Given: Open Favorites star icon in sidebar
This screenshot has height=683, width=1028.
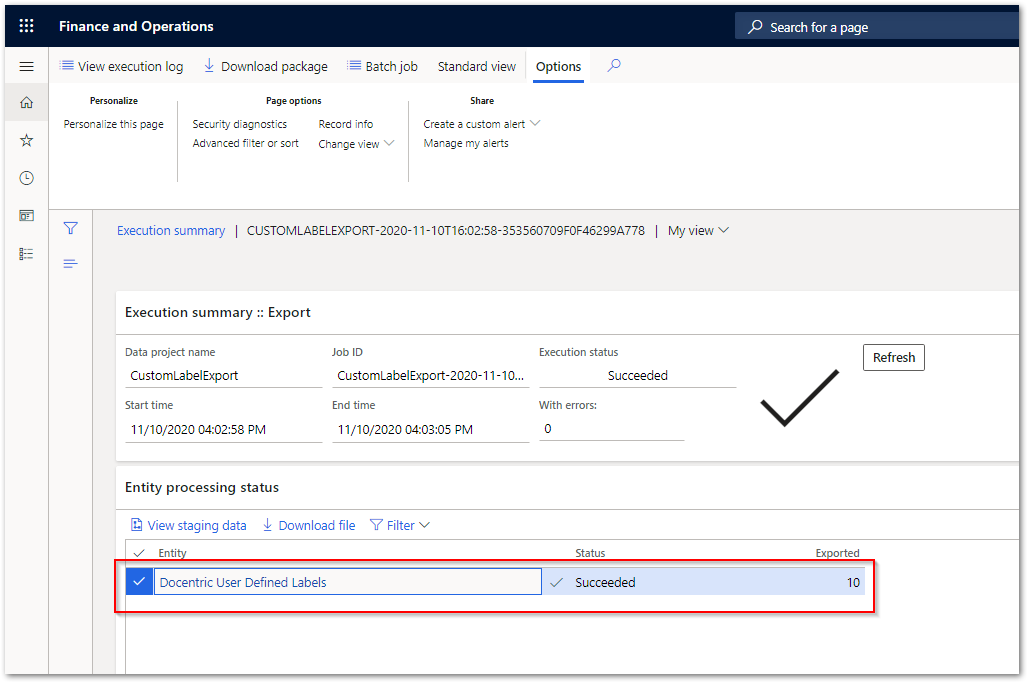Looking at the screenshot, I should 26,140.
